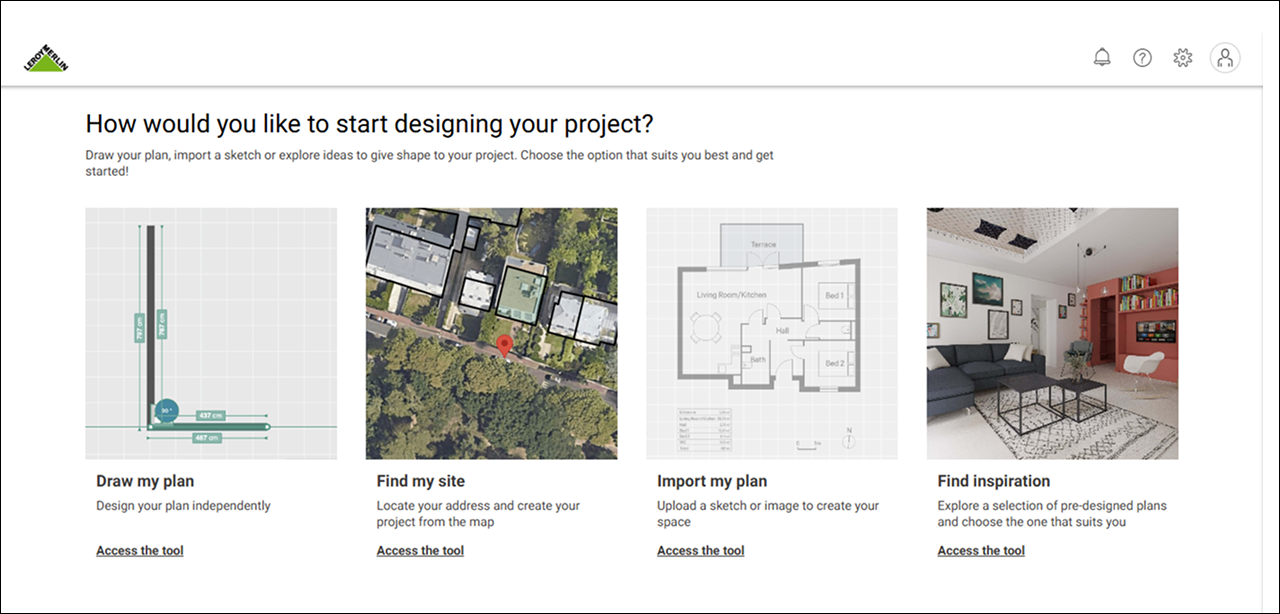The width and height of the screenshot is (1280, 614).
Task: Click the Find inspiration title
Action: [x=994, y=481]
